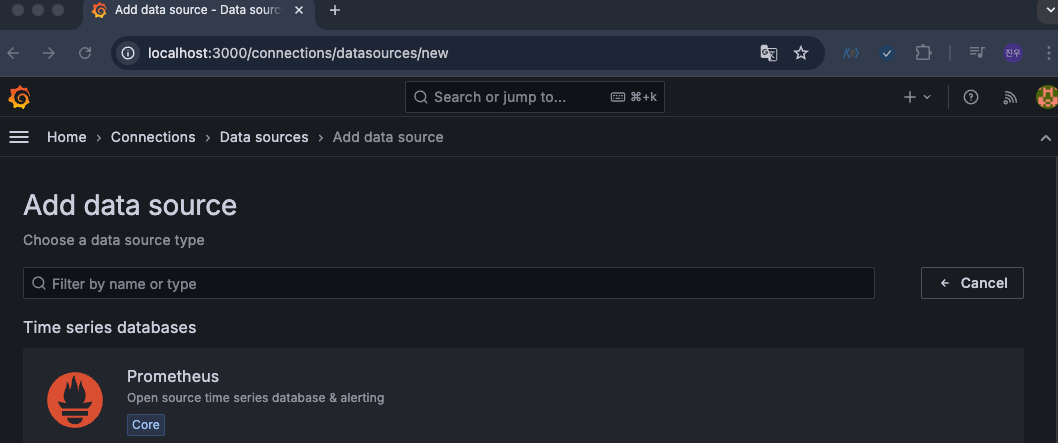The height and width of the screenshot is (443, 1058).
Task: Click the Add data source breadcrumb text
Action: [388, 137]
